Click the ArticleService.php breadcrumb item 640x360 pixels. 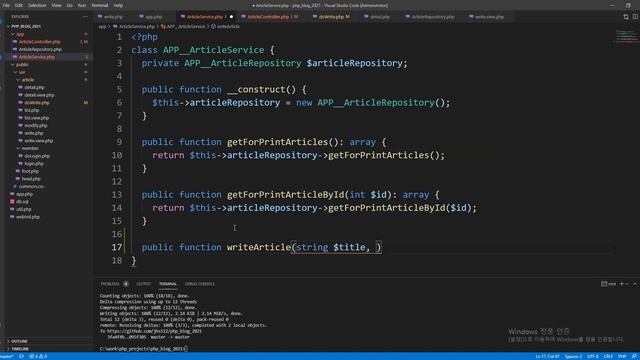[x=136, y=27]
